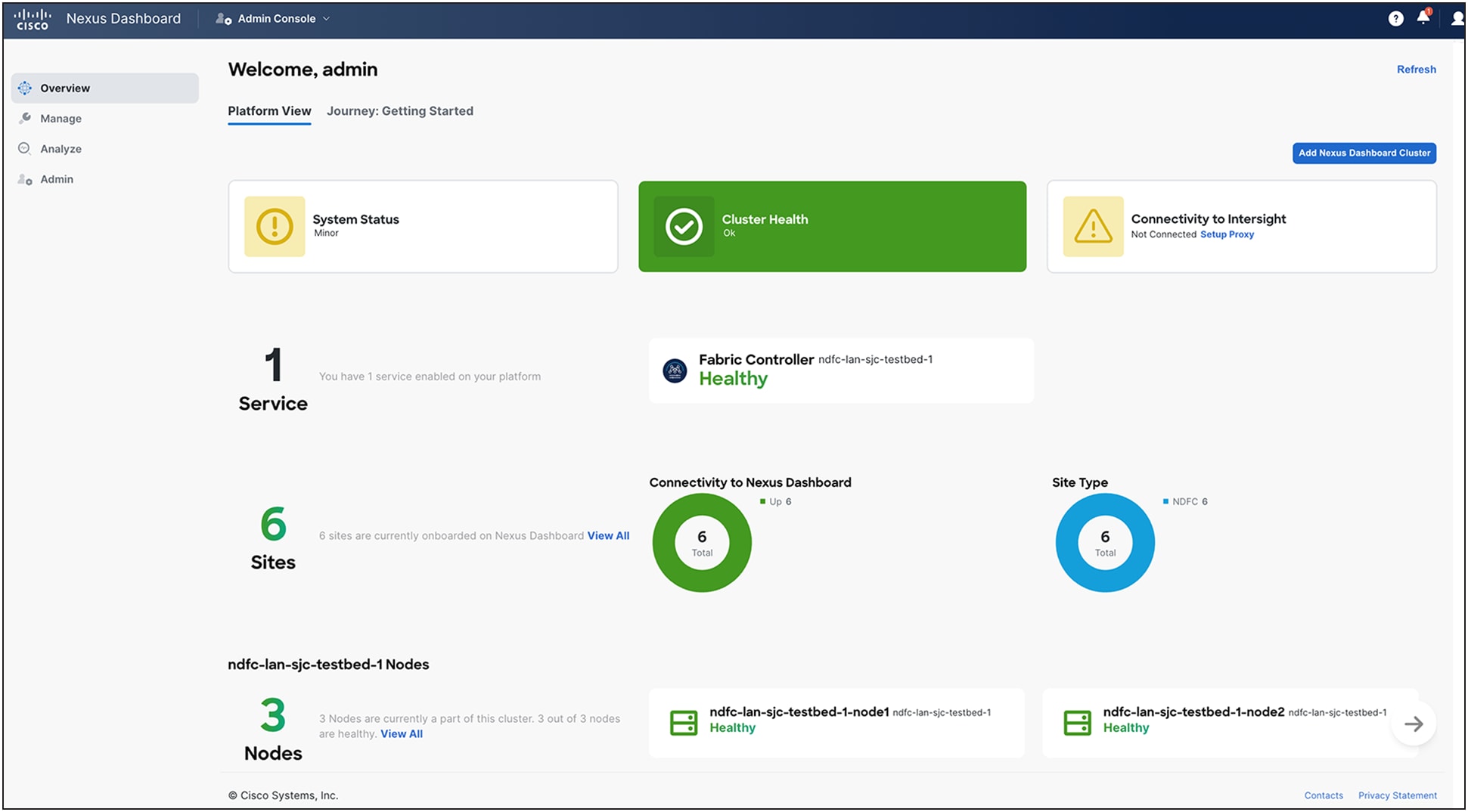Click the Manage wrench icon in sidebar
The image size is (1468, 812).
pos(25,118)
